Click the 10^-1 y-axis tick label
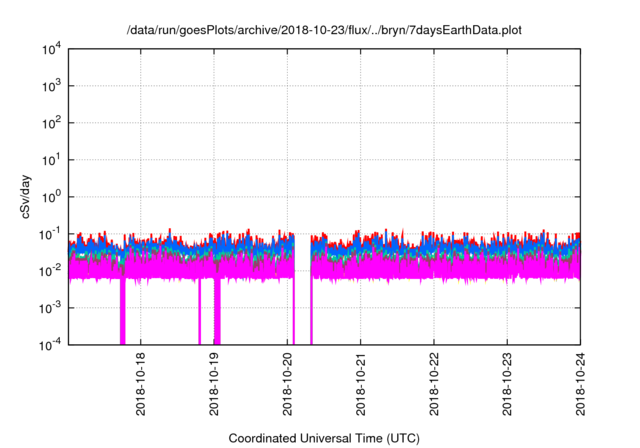The width and height of the screenshot is (640, 448). coord(51,235)
